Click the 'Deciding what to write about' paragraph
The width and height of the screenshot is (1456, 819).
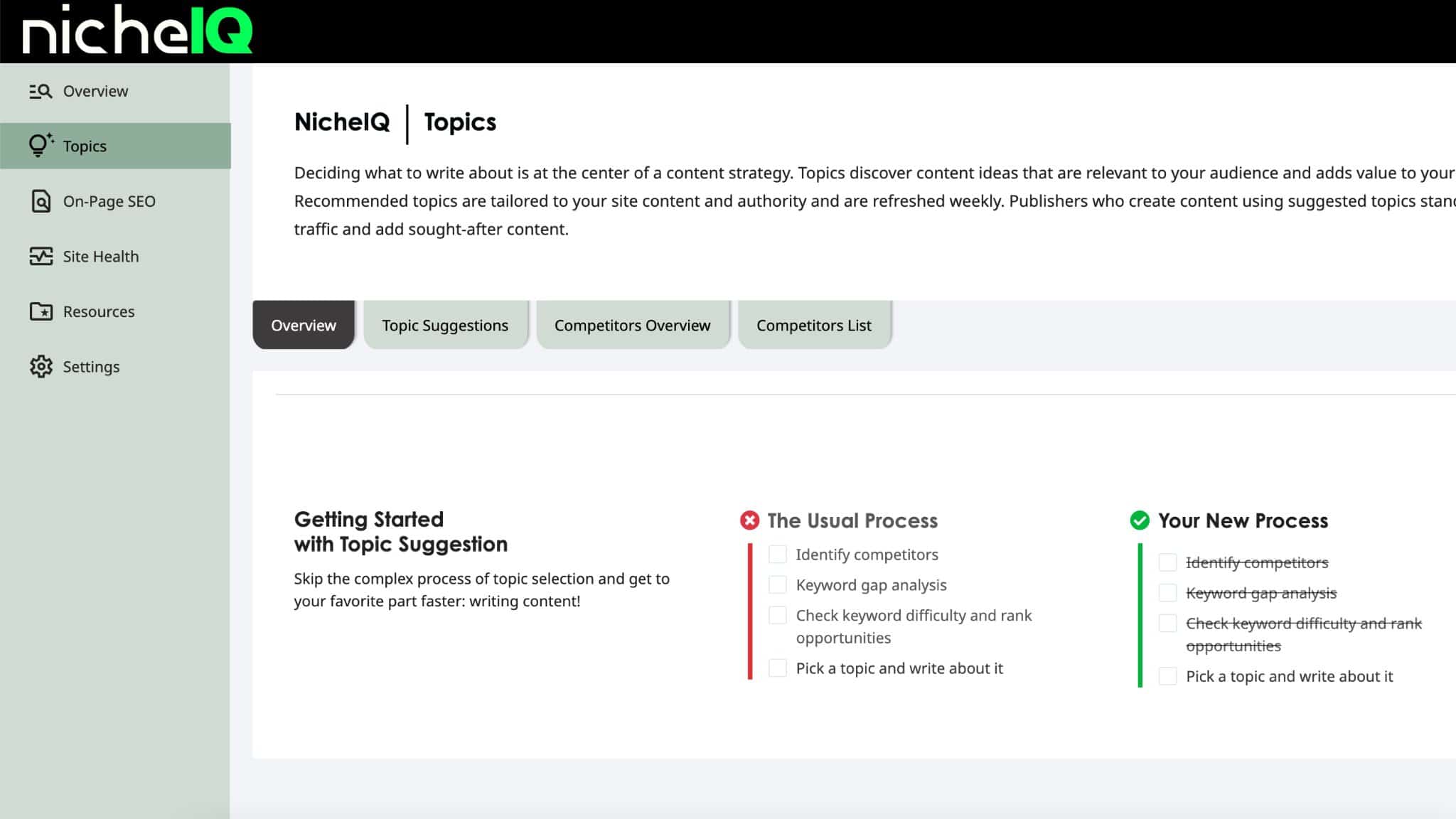point(874,201)
